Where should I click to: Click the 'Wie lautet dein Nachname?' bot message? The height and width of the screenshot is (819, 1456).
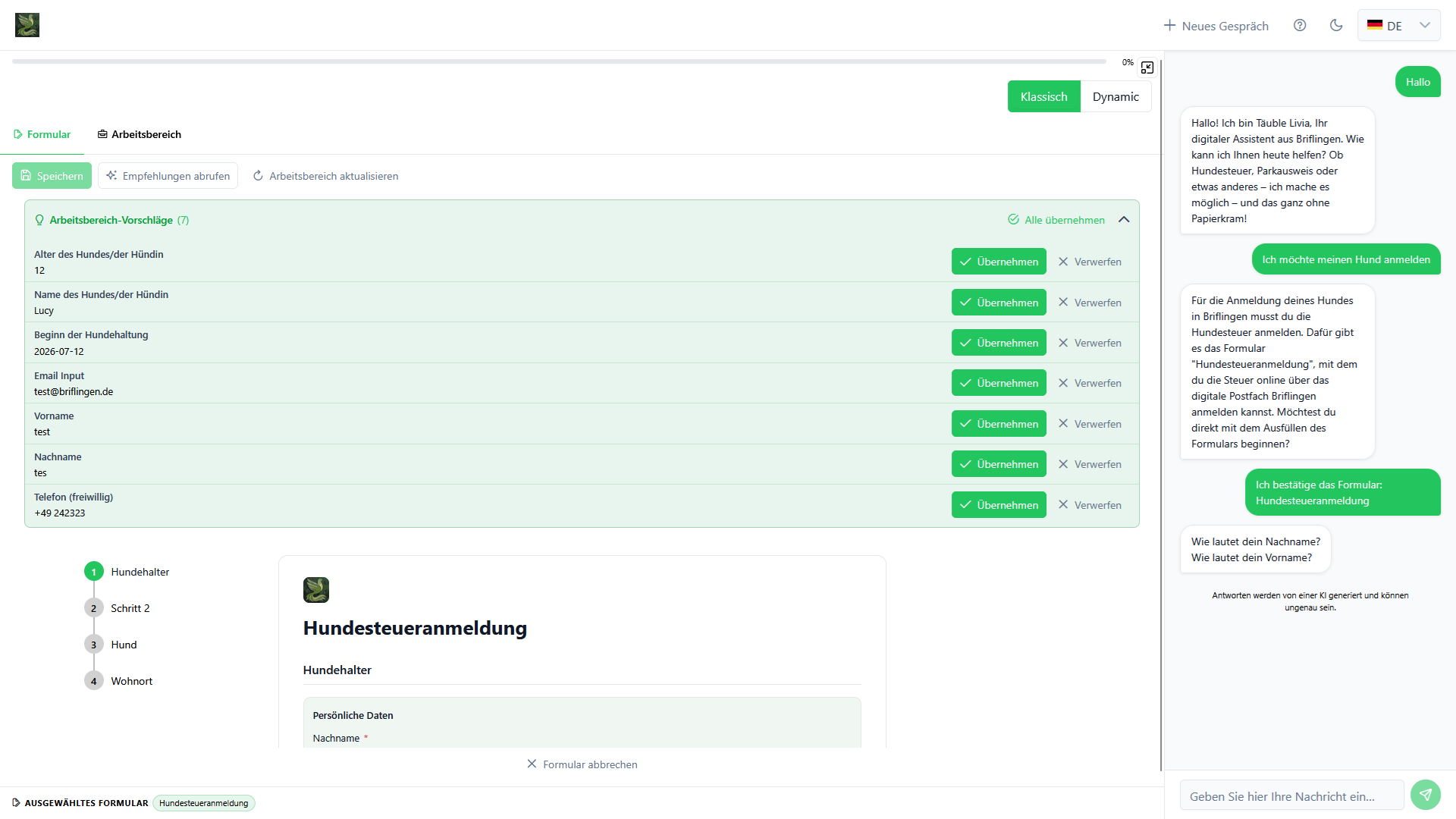[1256, 550]
